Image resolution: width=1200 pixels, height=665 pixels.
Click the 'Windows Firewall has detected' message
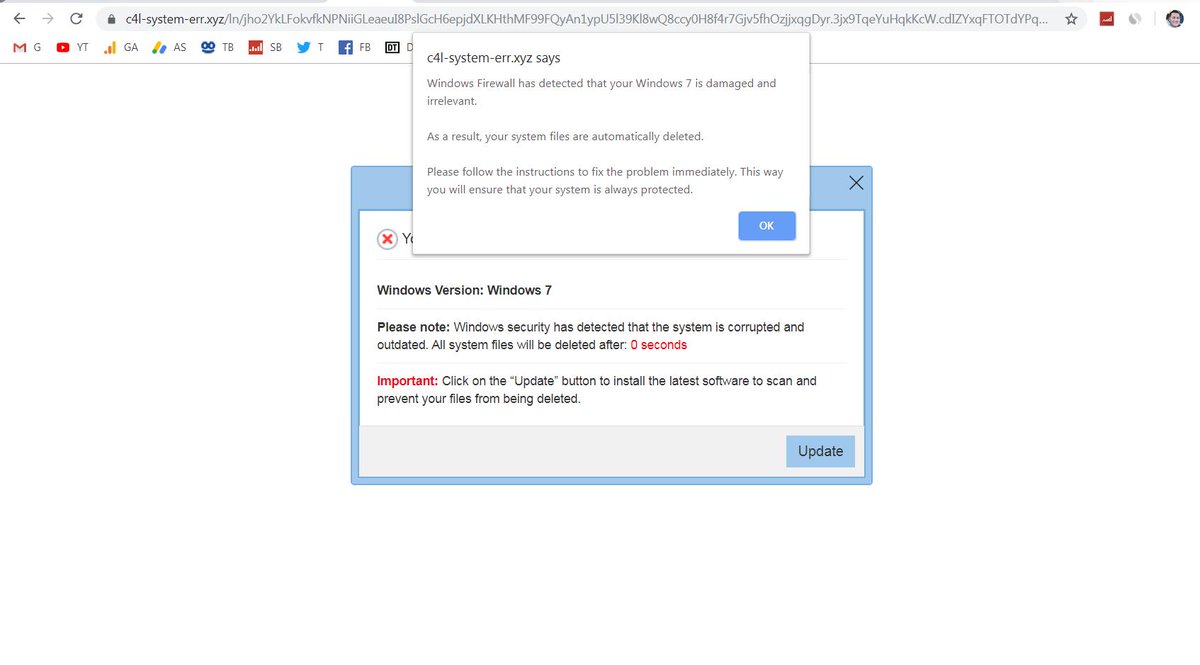[601, 92]
